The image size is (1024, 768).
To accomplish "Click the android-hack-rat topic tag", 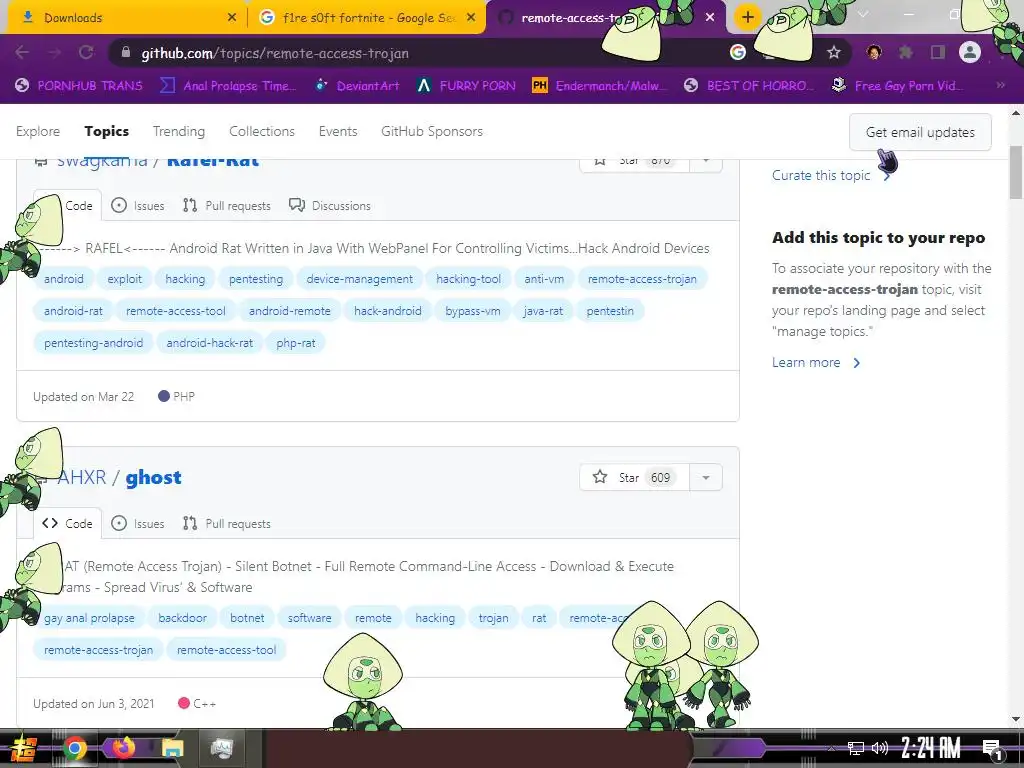I will click(x=210, y=343).
